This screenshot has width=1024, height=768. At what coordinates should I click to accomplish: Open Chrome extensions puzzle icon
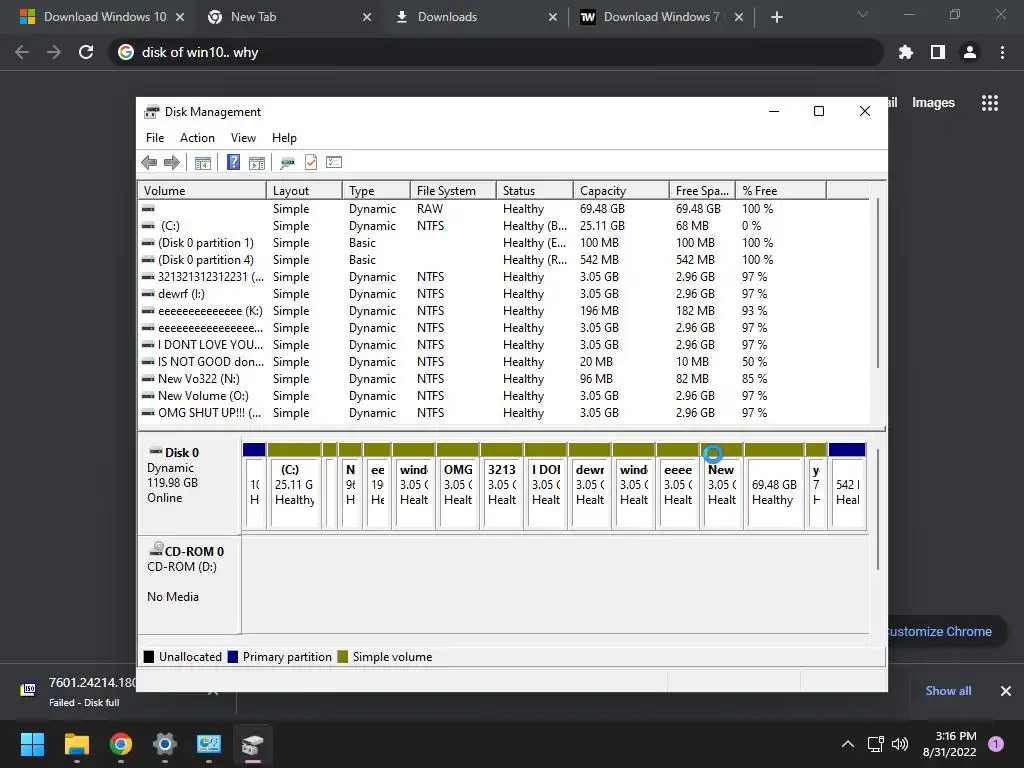point(905,52)
